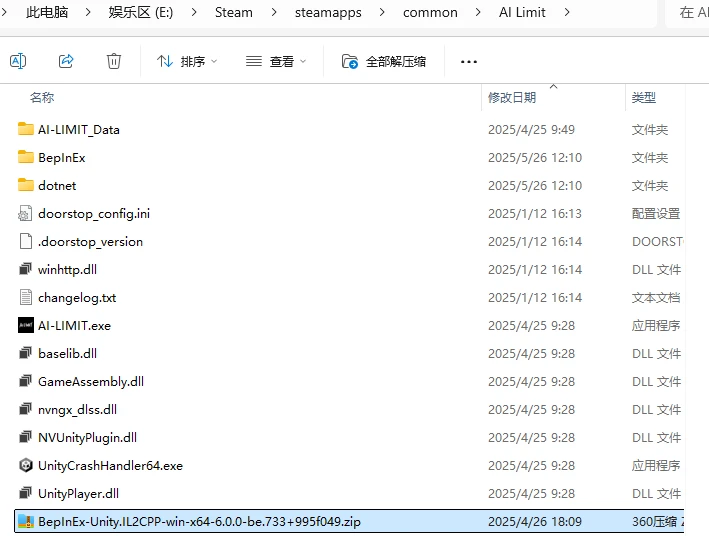Select the BepInEx folder icon
The height and width of the screenshot is (536, 709).
[x=26, y=157]
